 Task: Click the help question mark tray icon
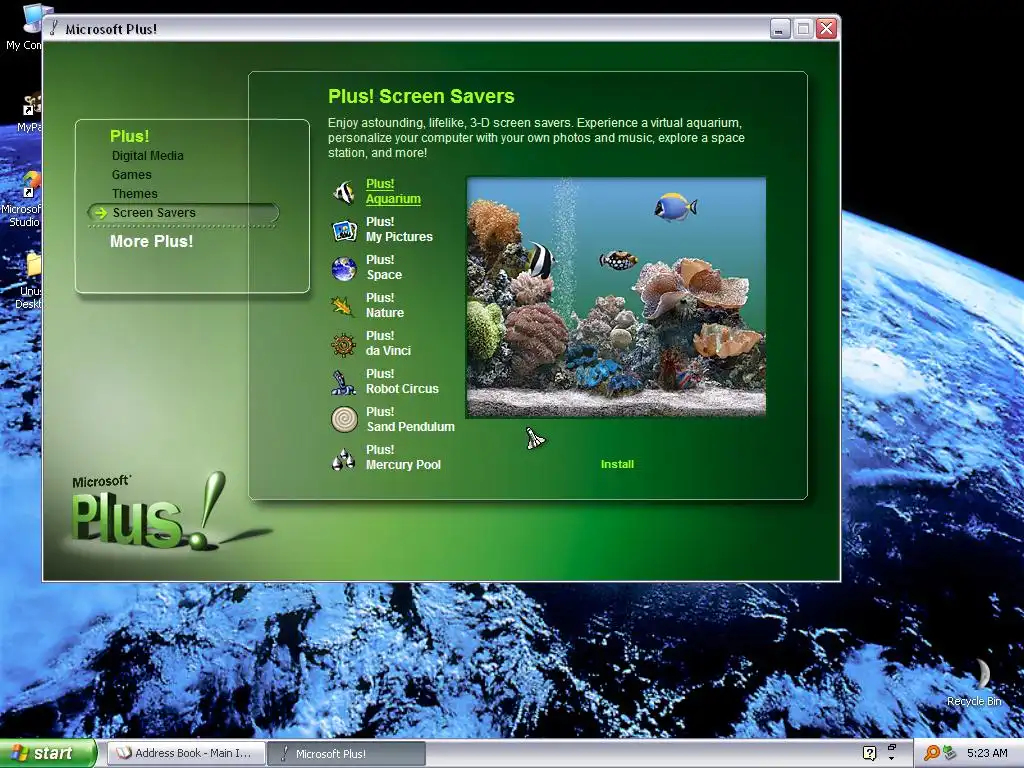(x=869, y=753)
